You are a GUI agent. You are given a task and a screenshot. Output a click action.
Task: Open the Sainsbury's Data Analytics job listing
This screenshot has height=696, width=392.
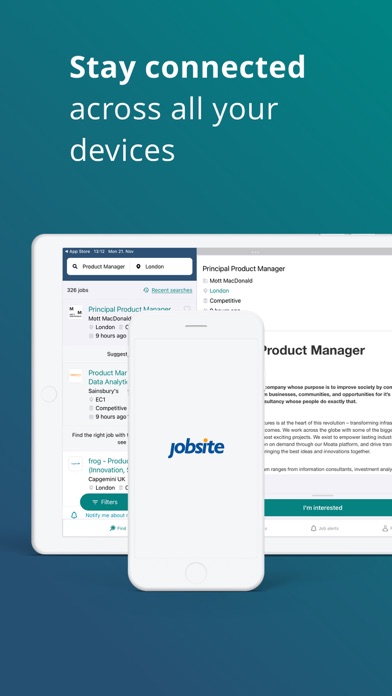(108, 377)
